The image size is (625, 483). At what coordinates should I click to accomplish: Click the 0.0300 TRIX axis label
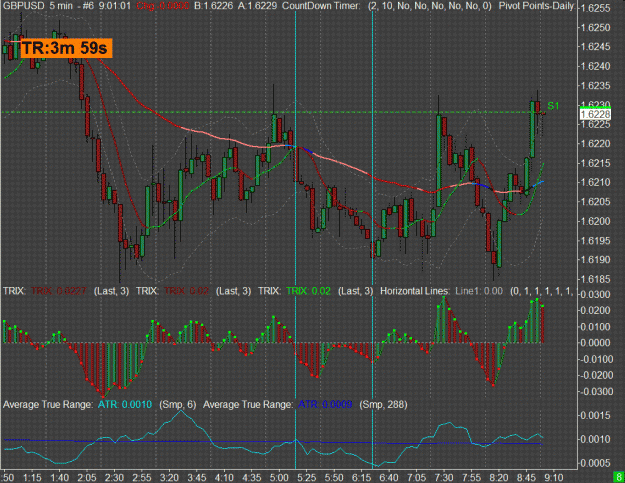tap(596, 295)
